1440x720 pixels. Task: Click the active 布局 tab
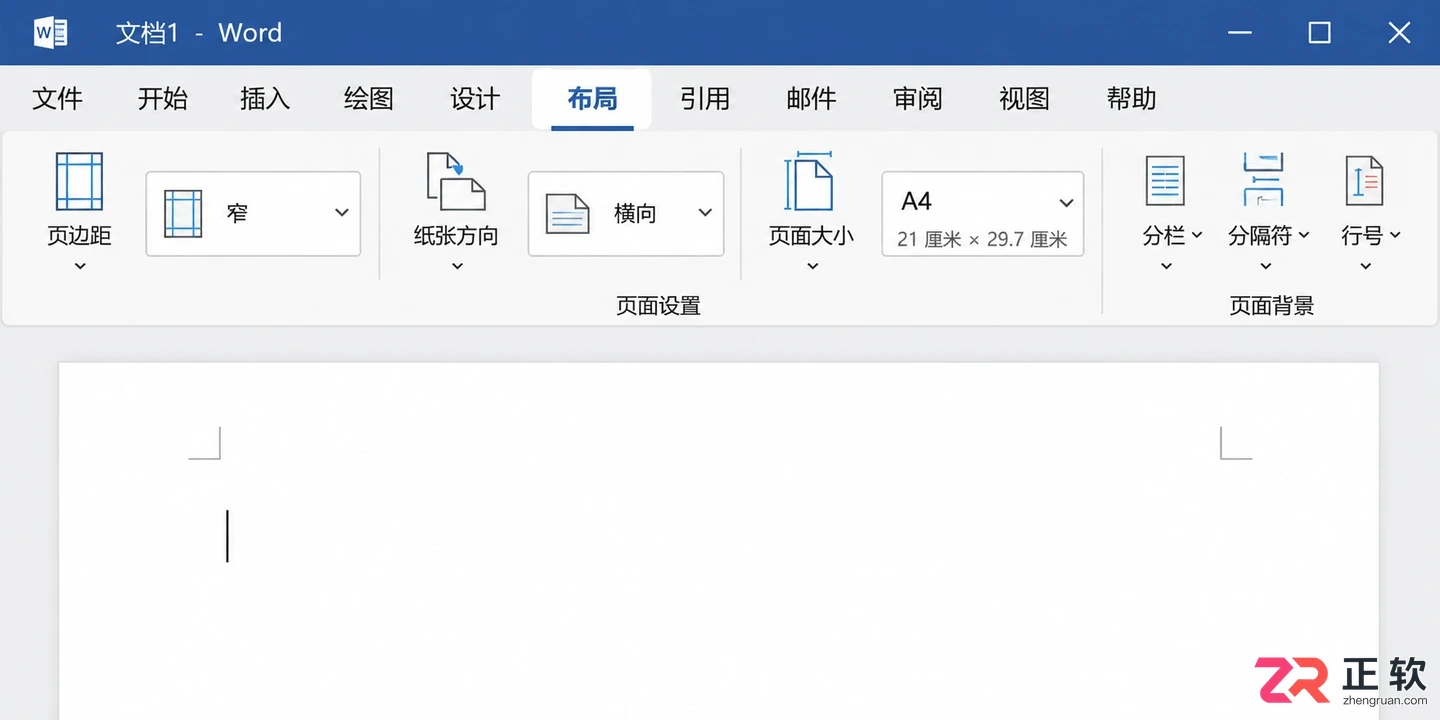592,98
